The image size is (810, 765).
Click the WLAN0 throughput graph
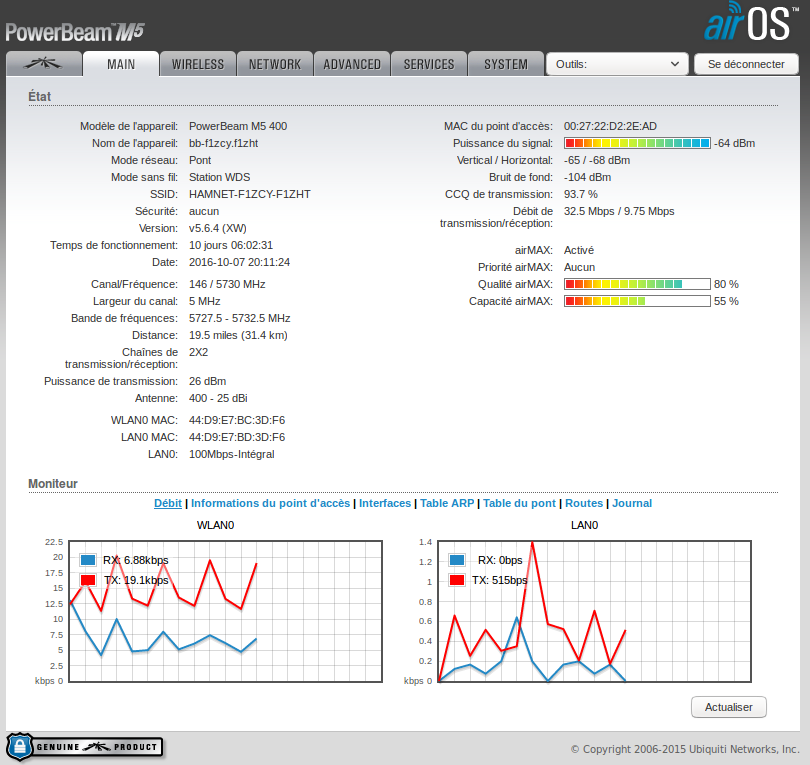coord(225,612)
